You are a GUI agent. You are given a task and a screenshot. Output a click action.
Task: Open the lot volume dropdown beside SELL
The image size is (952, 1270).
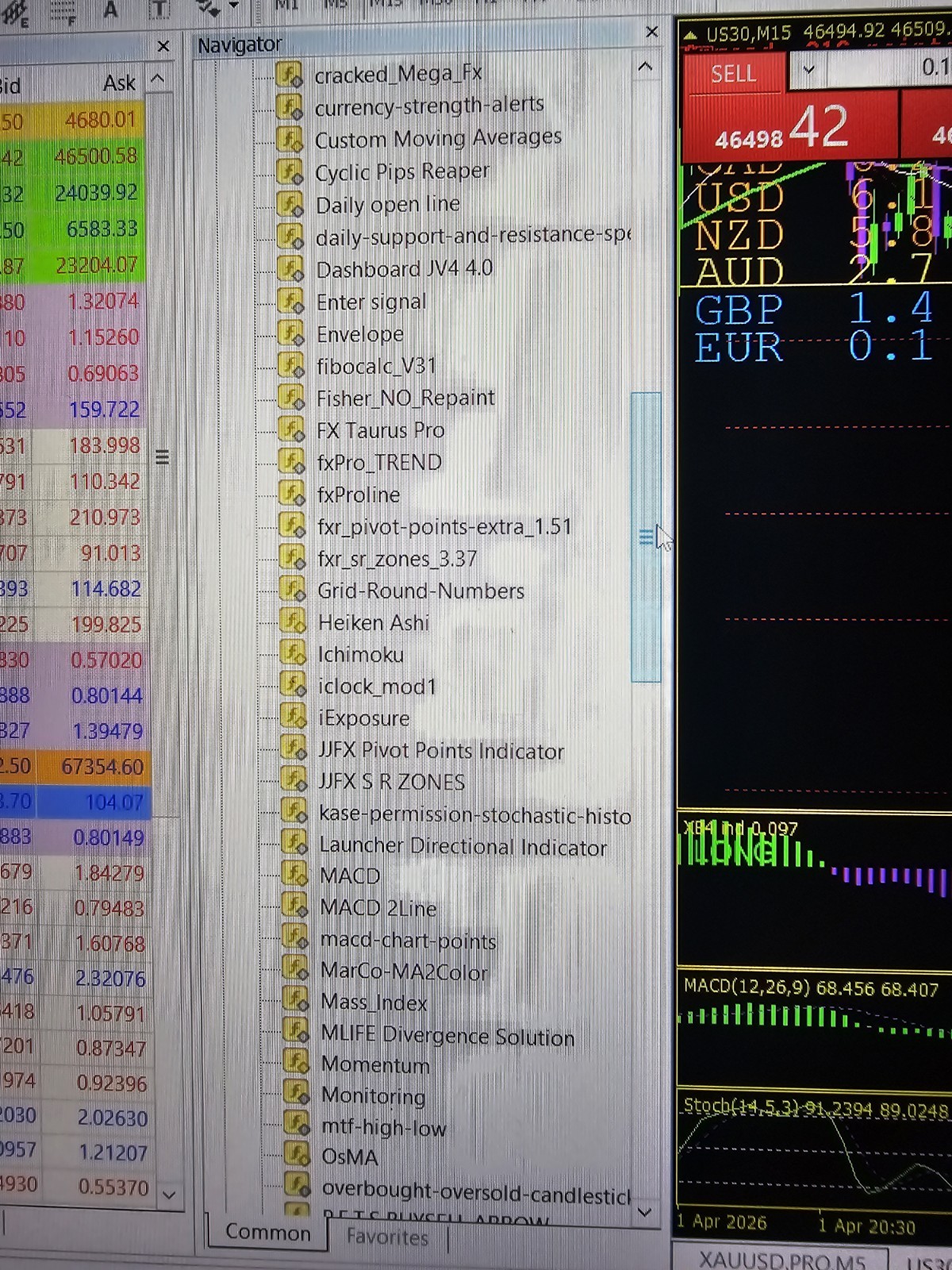point(808,70)
